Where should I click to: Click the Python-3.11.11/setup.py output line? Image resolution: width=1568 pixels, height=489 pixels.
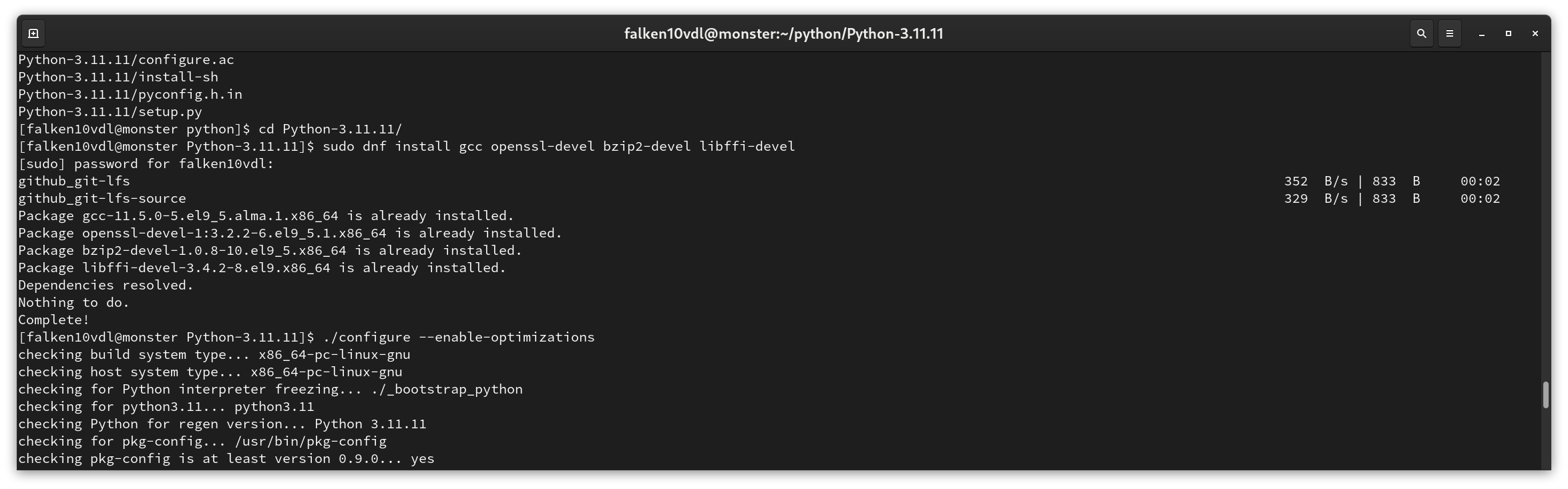click(110, 111)
